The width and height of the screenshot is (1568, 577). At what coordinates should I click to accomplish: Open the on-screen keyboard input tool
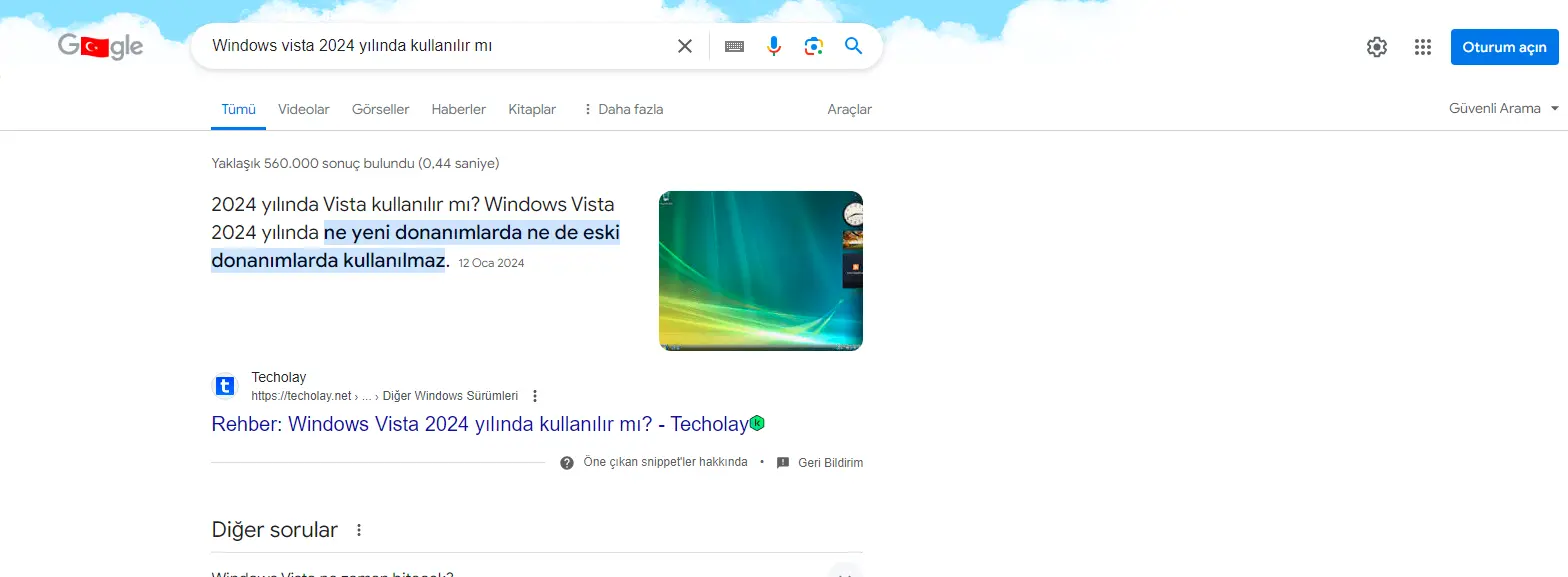pyautogui.click(x=734, y=46)
